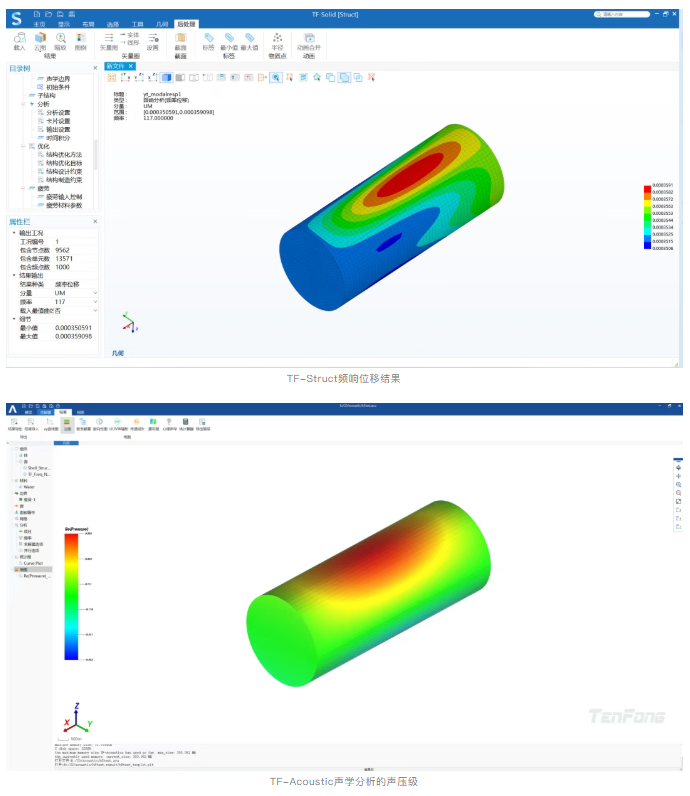Switch to the 显示 ribbon tab
The height and width of the screenshot is (796, 690).
coord(63,24)
